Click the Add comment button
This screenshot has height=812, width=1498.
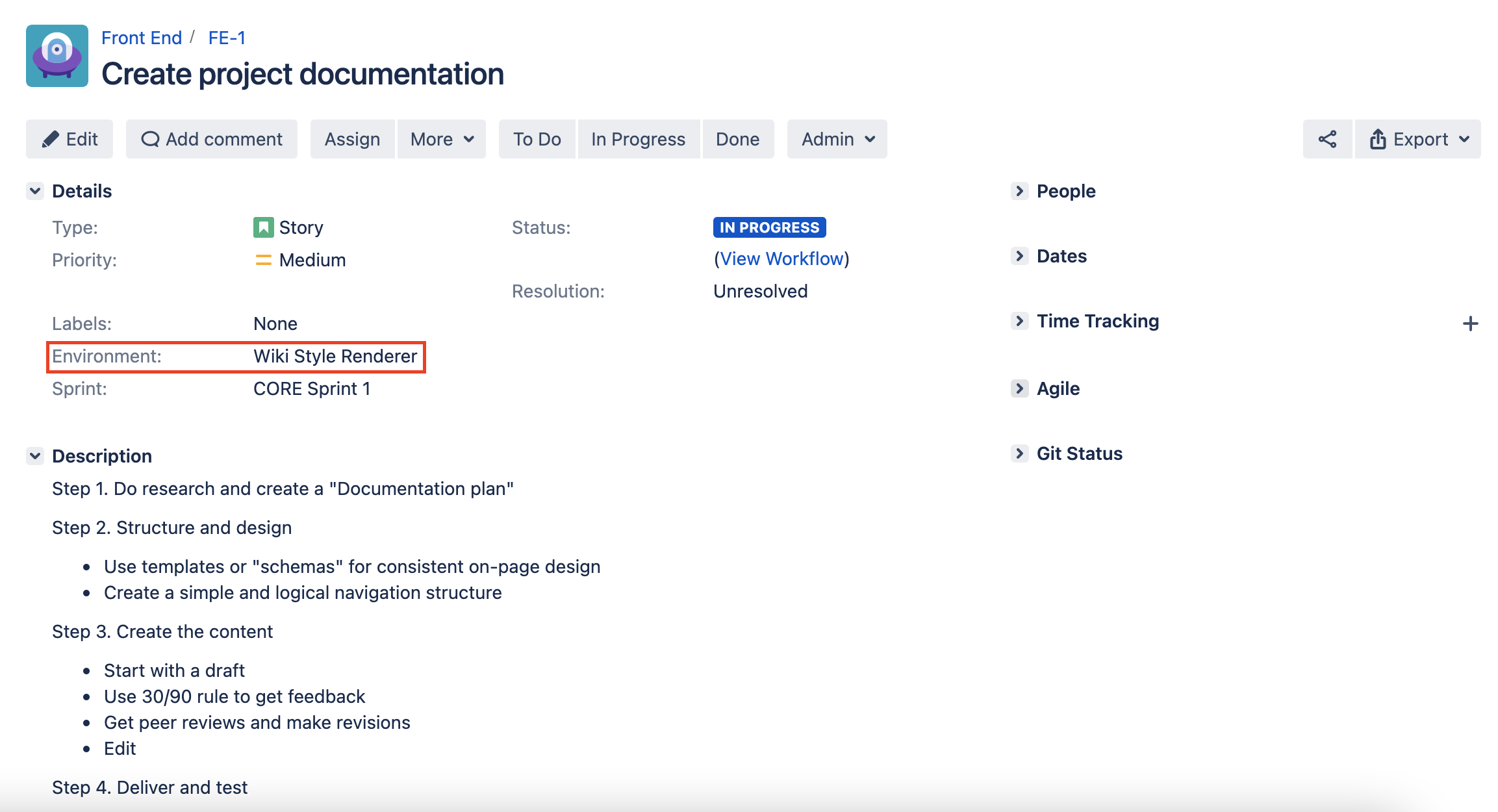[x=212, y=139]
